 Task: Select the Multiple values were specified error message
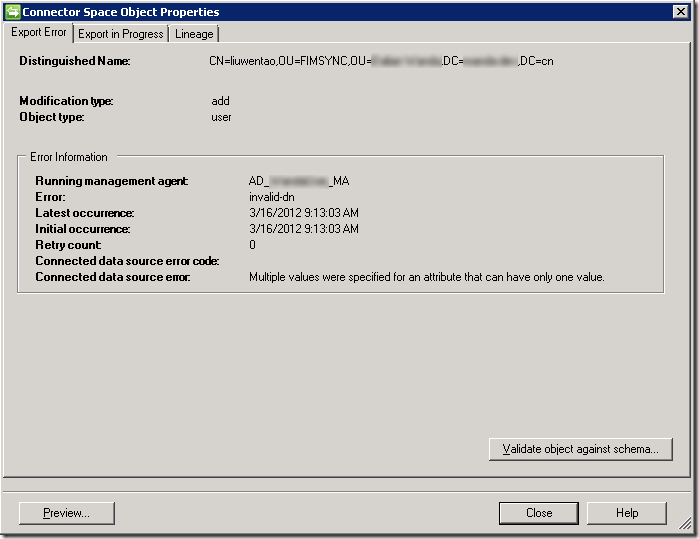point(427,277)
